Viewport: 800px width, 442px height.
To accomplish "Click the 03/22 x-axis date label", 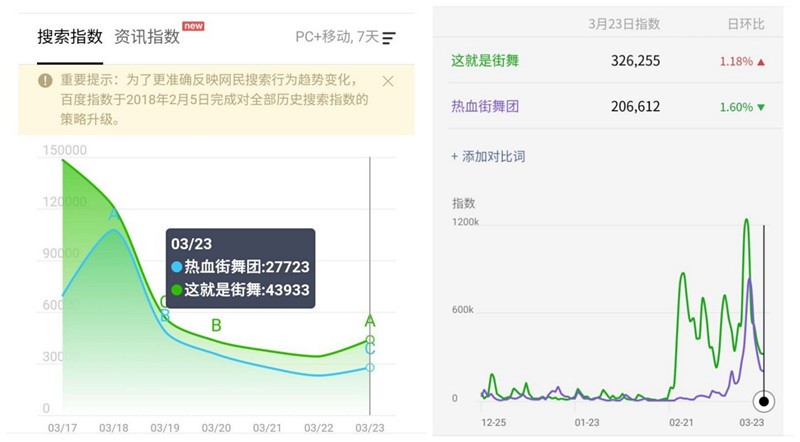I will pos(318,428).
